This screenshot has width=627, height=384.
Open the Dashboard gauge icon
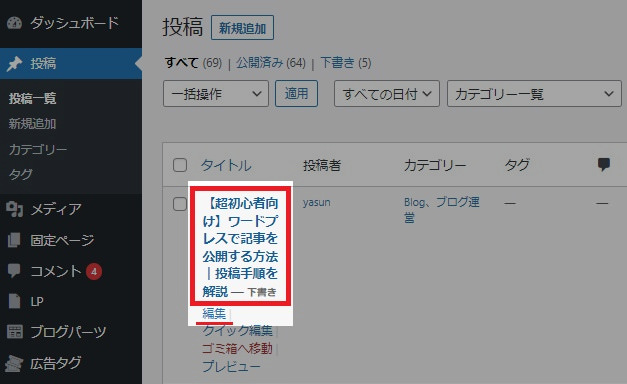coord(14,23)
